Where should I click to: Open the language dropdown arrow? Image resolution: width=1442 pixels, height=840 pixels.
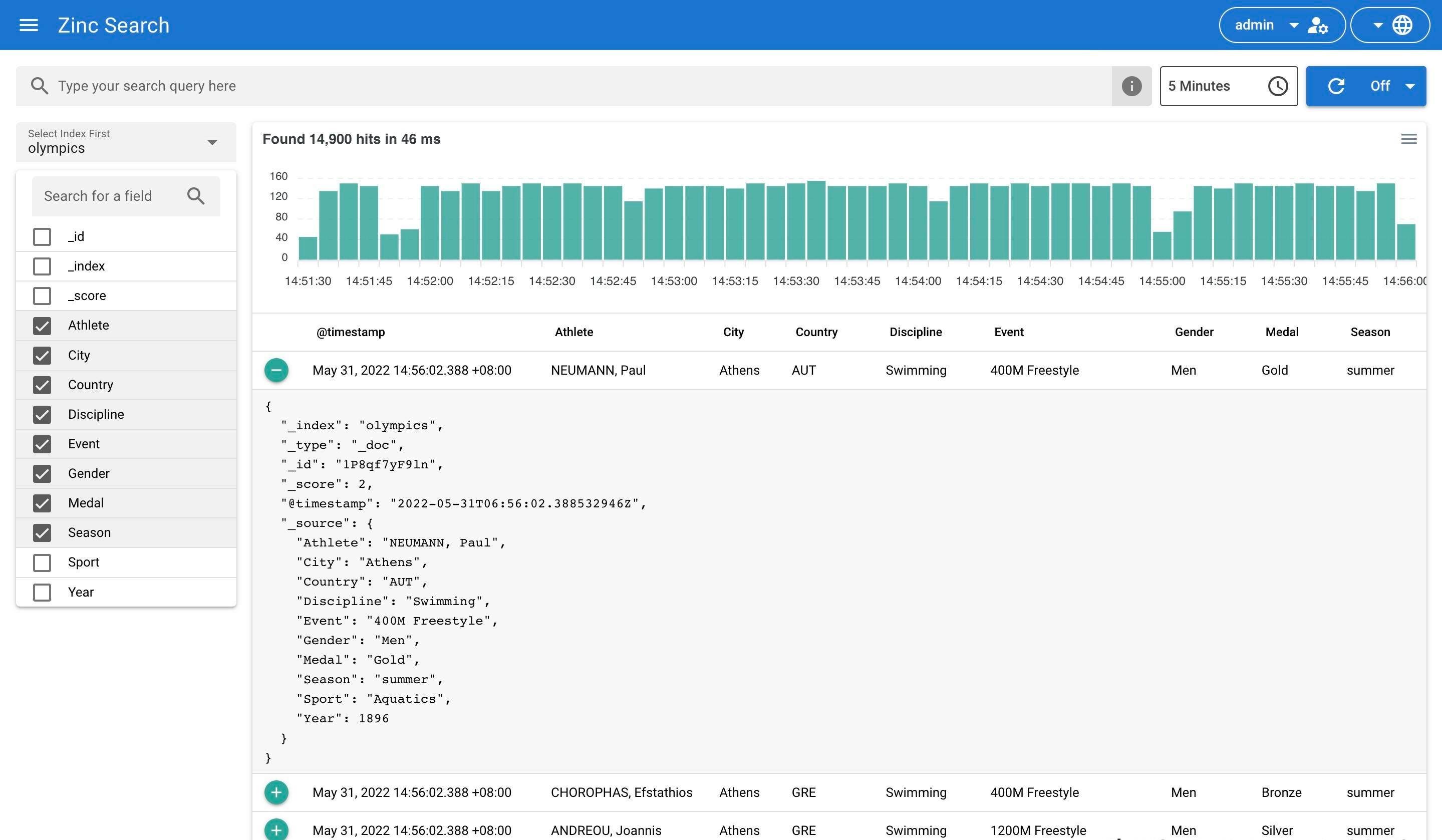tap(1378, 25)
